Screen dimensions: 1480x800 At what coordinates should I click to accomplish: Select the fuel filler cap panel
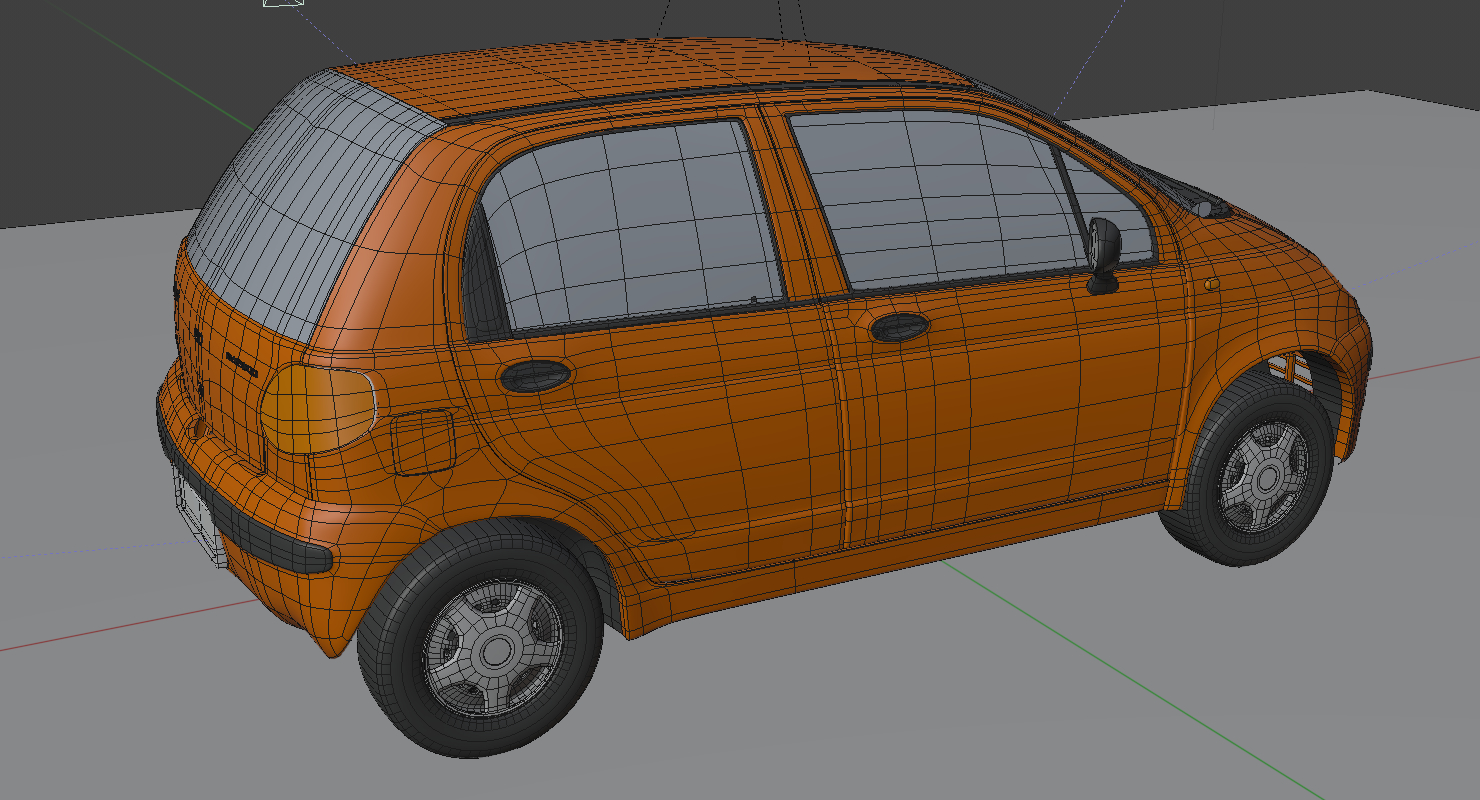(x=422, y=441)
